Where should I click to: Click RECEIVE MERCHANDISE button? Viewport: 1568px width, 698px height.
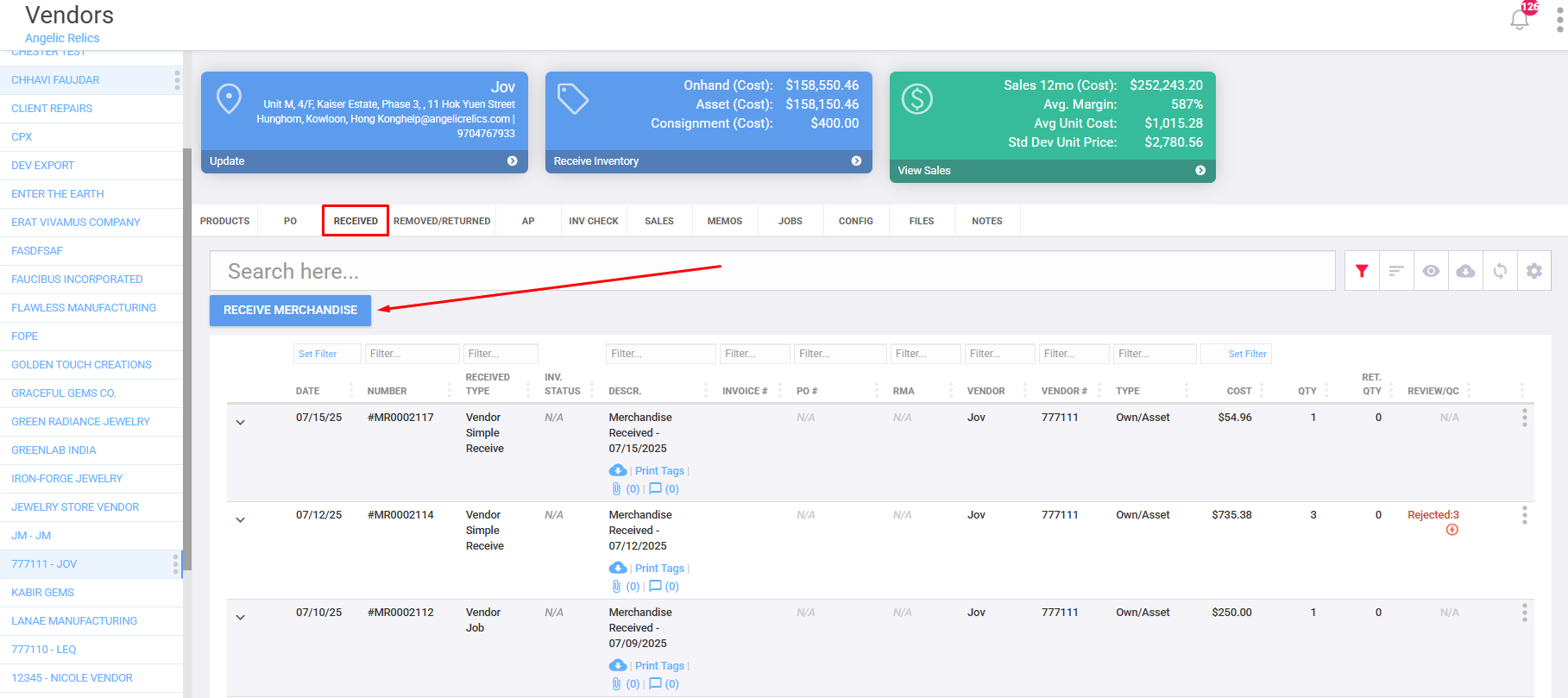pyautogui.click(x=290, y=310)
